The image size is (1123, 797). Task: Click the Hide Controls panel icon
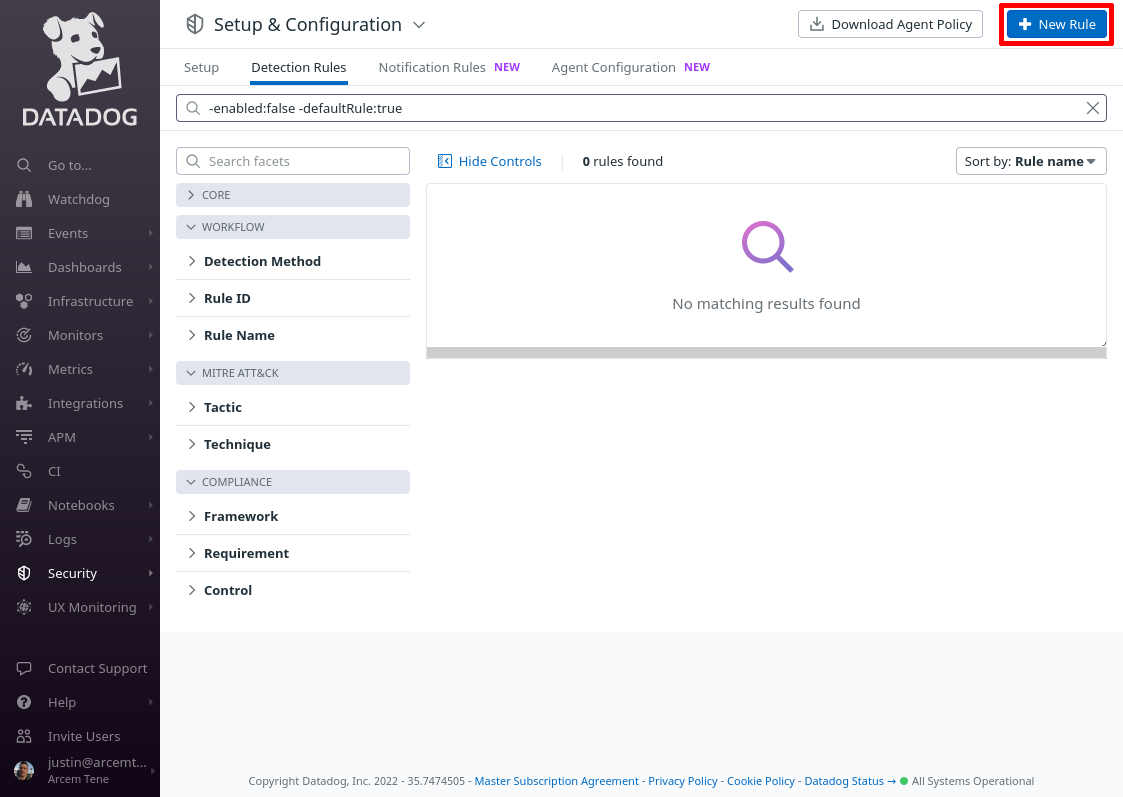445,161
